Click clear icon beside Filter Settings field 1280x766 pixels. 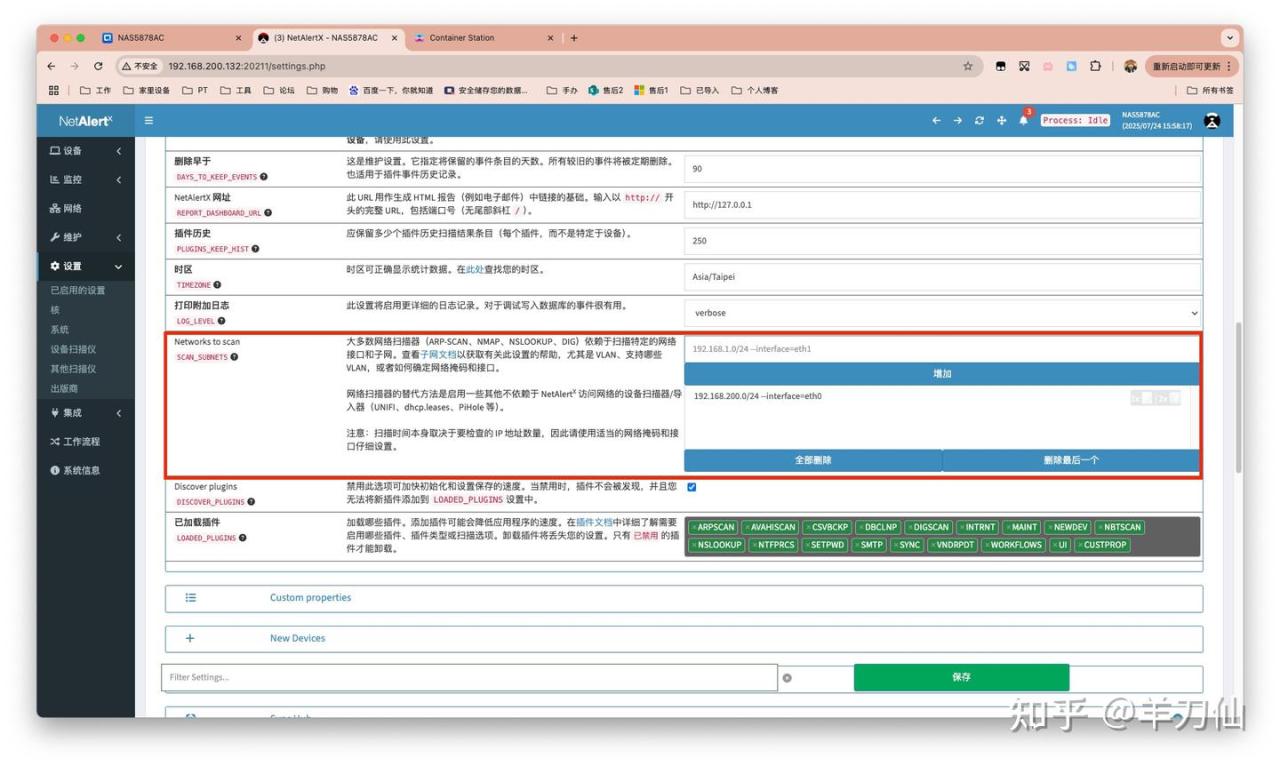coord(787,678)
